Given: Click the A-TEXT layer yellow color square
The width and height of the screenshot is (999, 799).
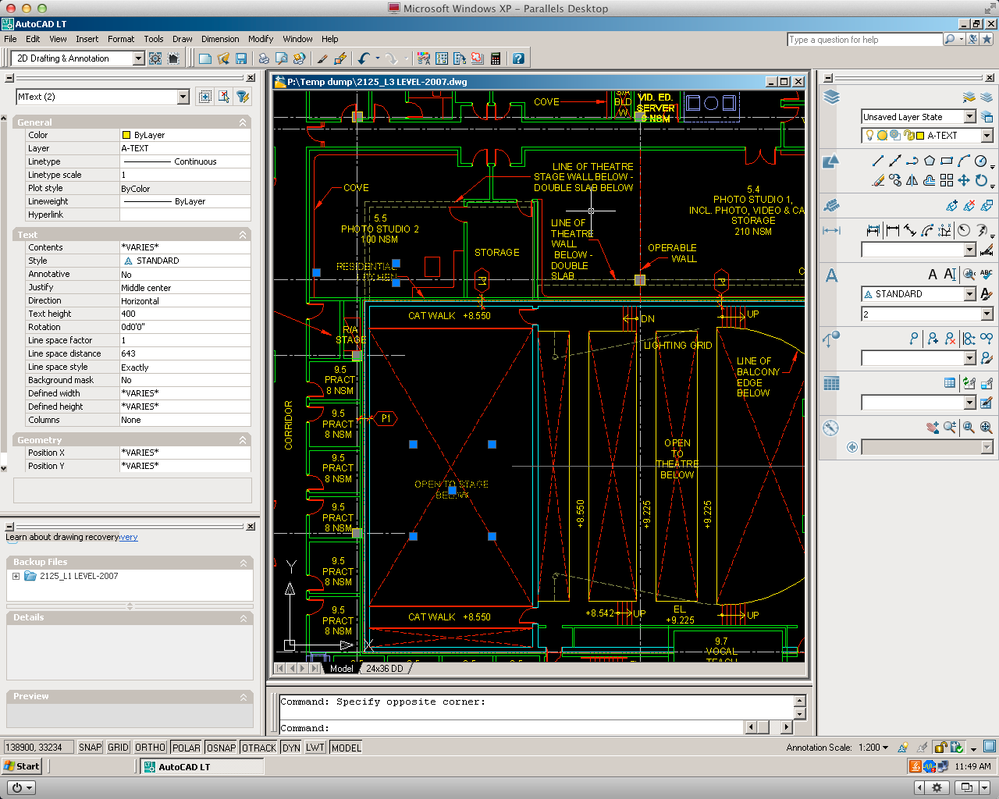Looking at the screenshot, I should (x=920, y=136).
